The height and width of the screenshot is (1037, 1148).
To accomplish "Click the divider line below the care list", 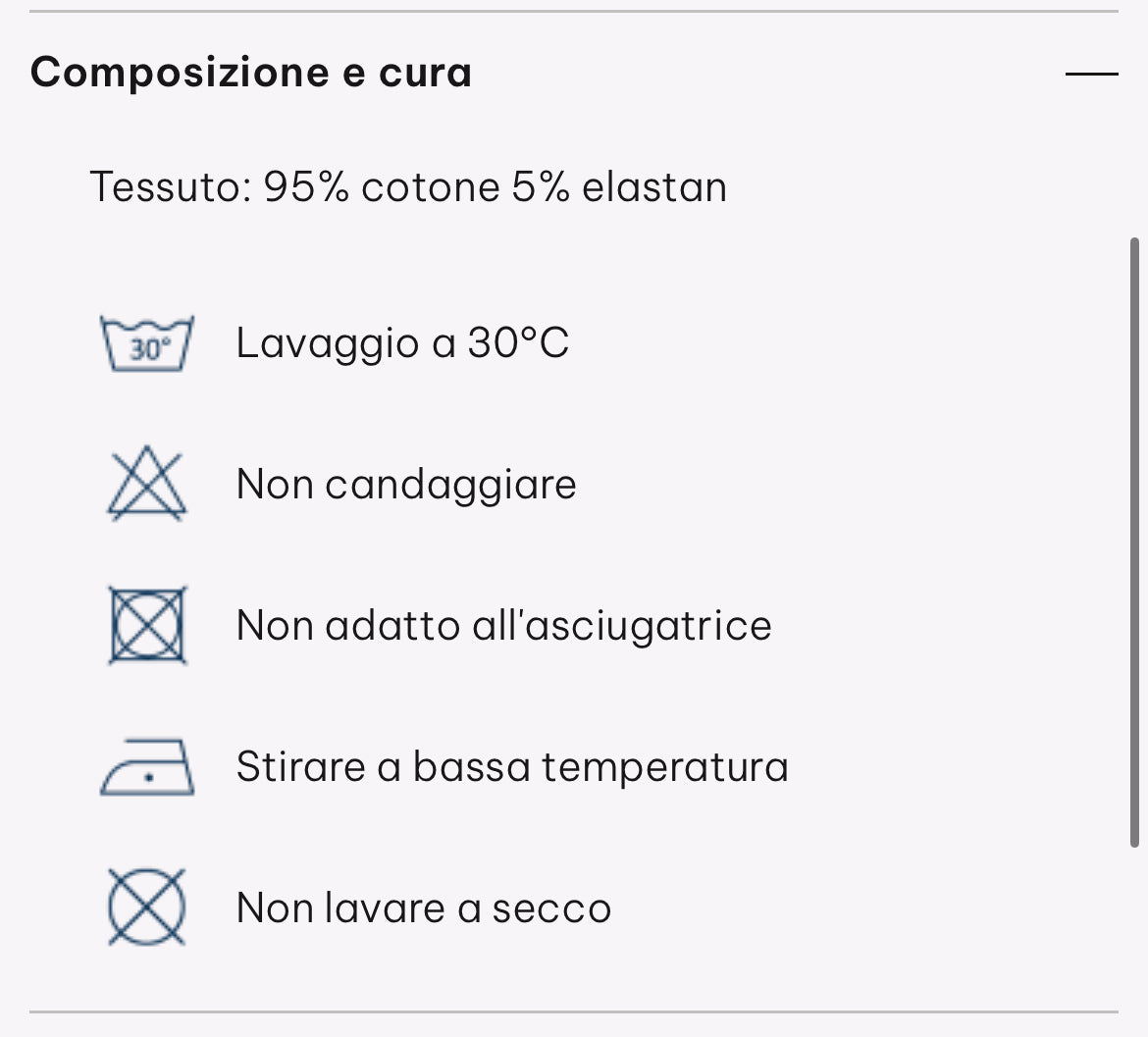I will (574, 1011).
